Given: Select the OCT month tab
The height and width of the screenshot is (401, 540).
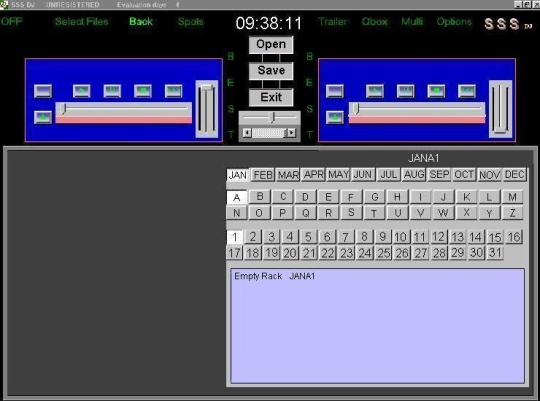Looking at the screenshot, I should 464,175.
